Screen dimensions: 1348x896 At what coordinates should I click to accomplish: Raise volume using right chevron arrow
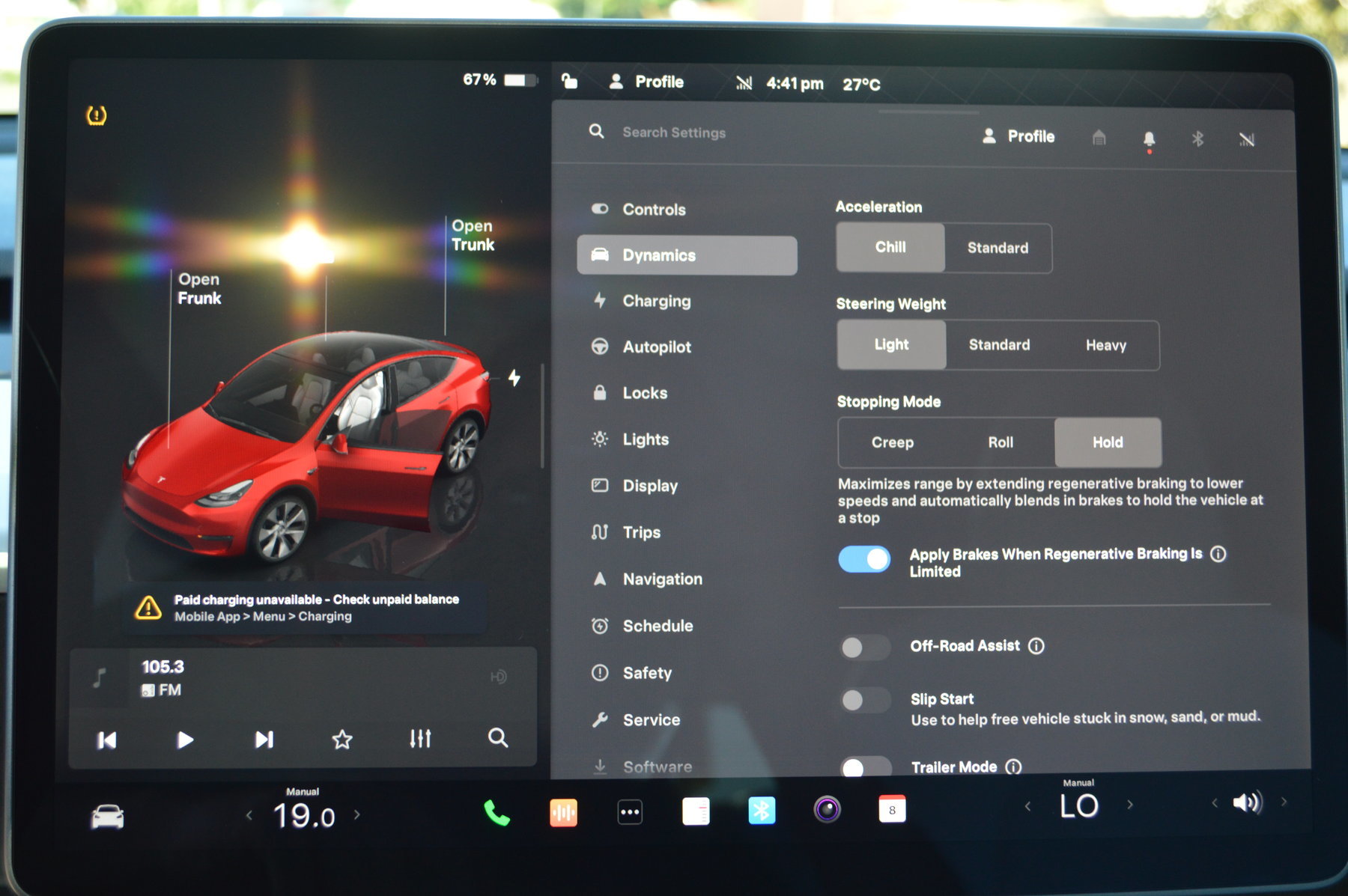(1284, 802)
